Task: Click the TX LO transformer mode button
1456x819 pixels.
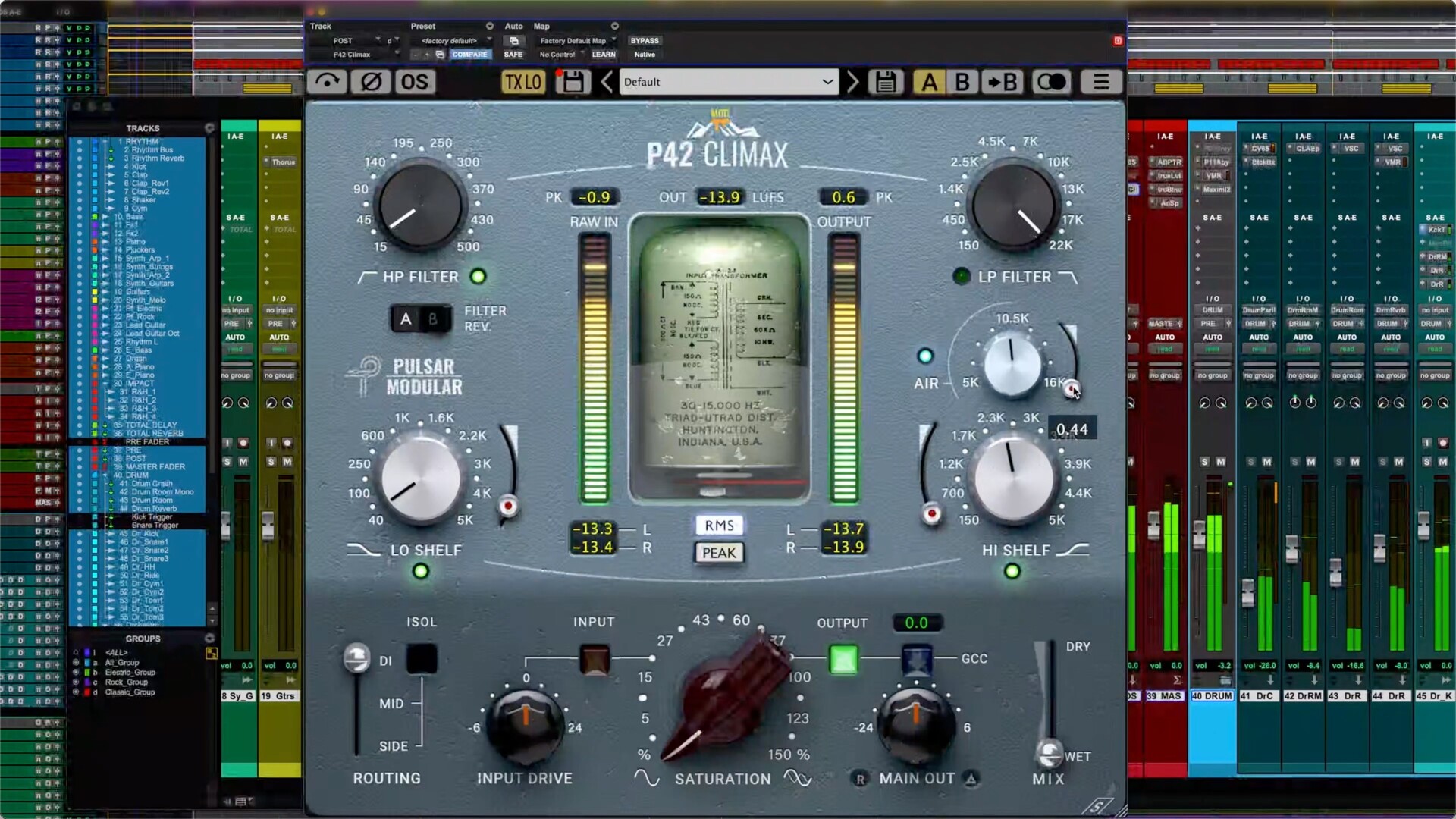Action: pos(523,81)
